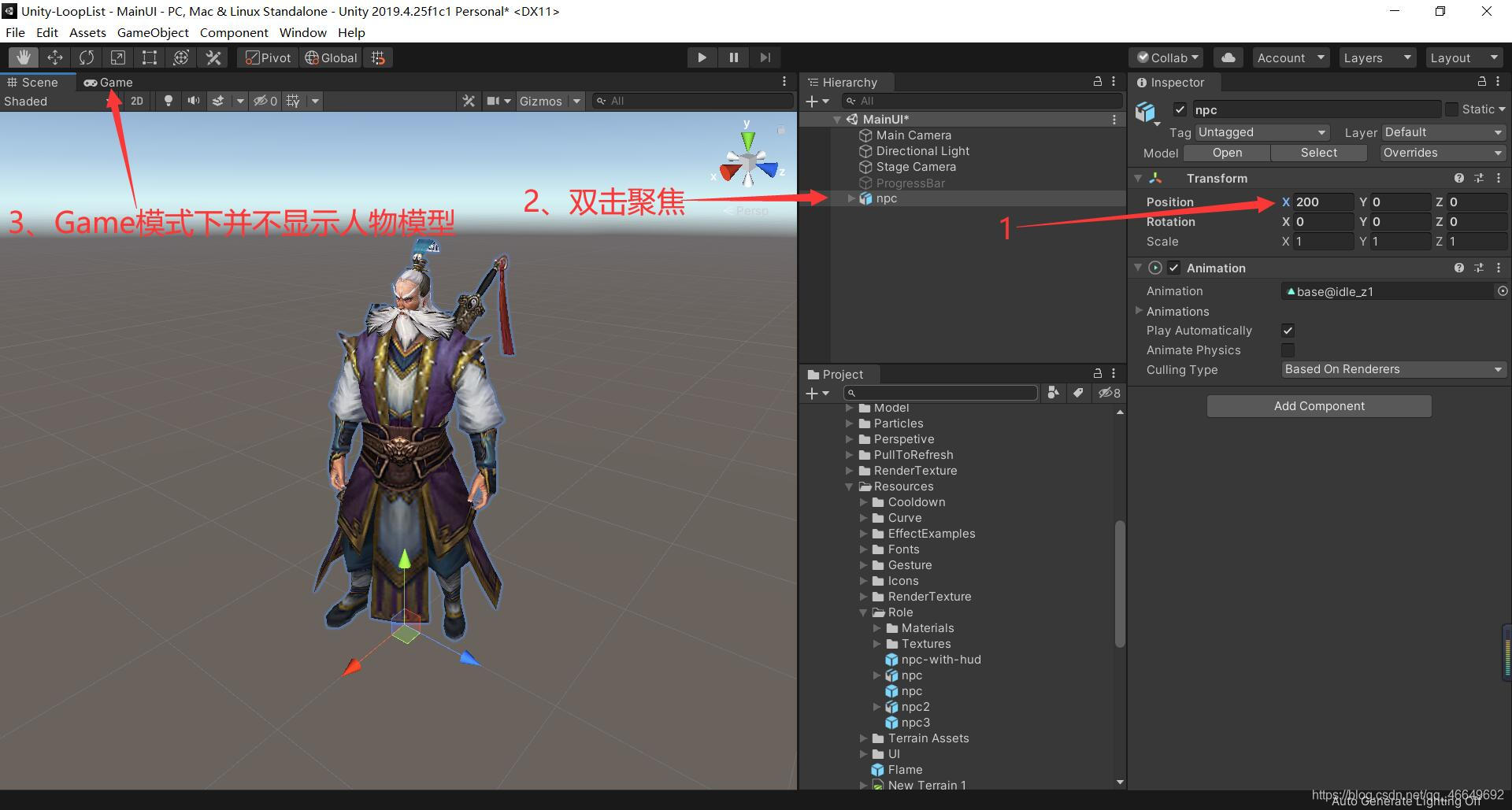Toggle hidden packages visibility in Project
Screen dimensions: 1512x810
click(1110, 393)
